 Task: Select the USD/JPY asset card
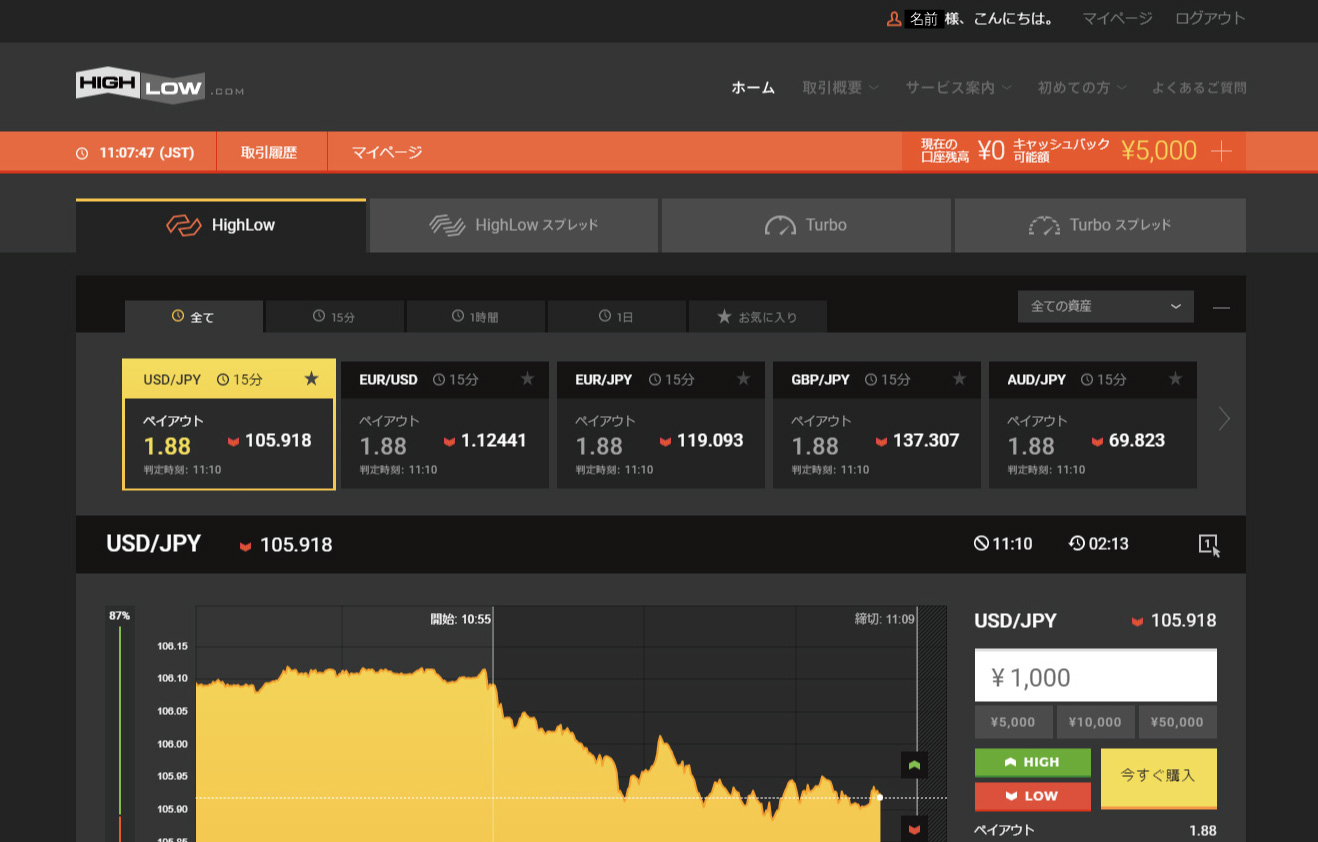tap(229, 425)
